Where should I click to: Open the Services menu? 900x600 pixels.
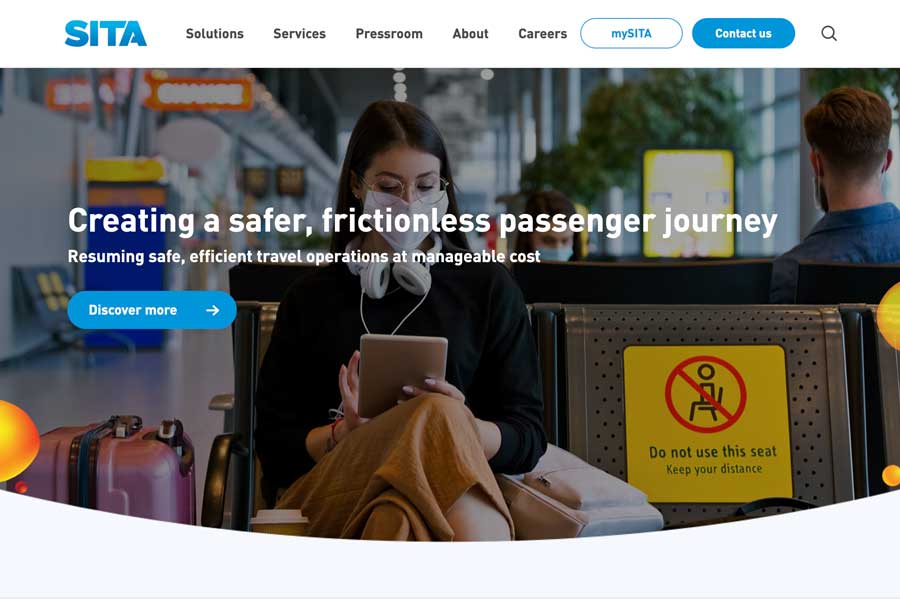(300, 33)
